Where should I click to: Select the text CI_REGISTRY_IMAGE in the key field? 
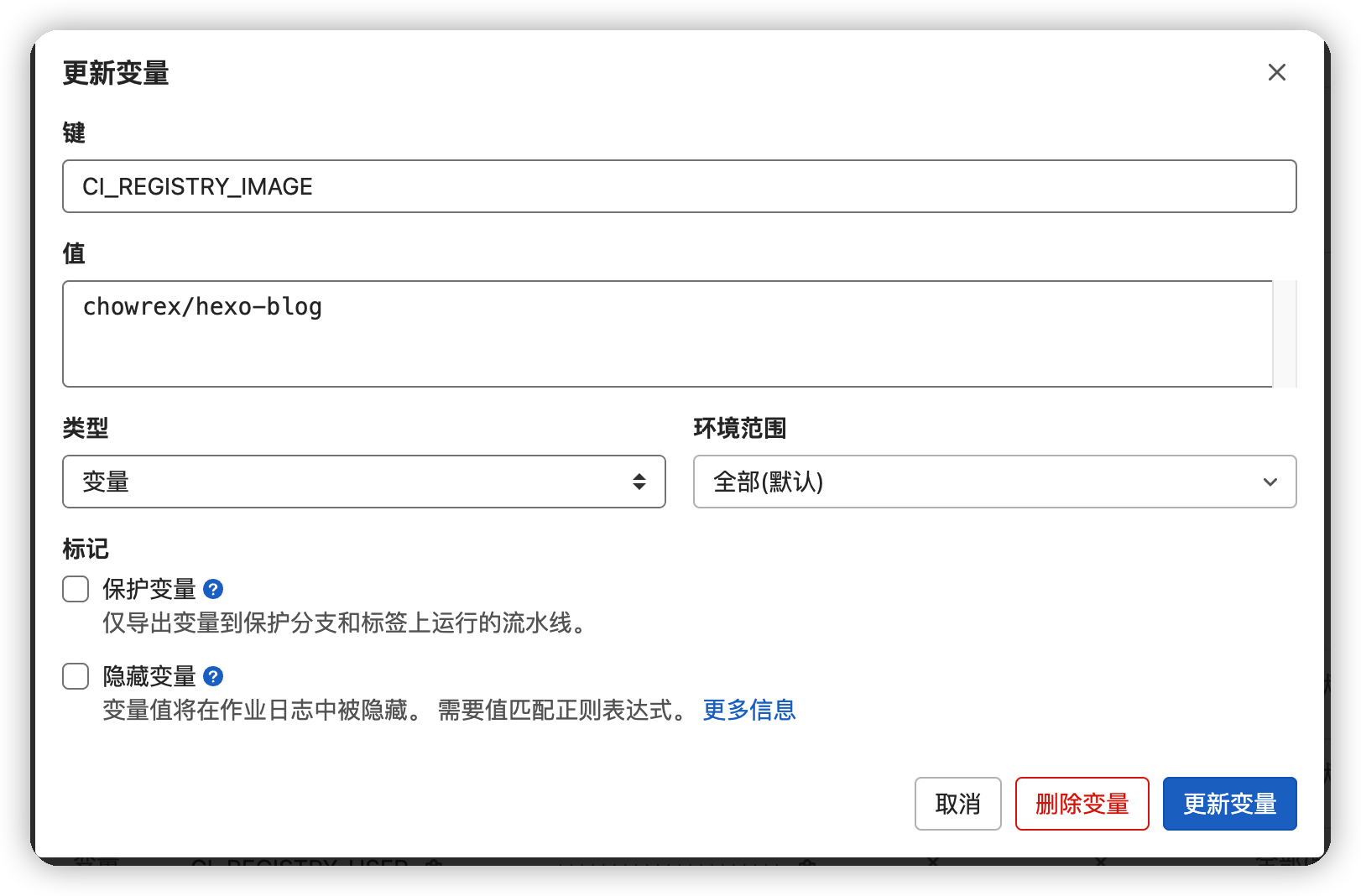click(198, 186)
